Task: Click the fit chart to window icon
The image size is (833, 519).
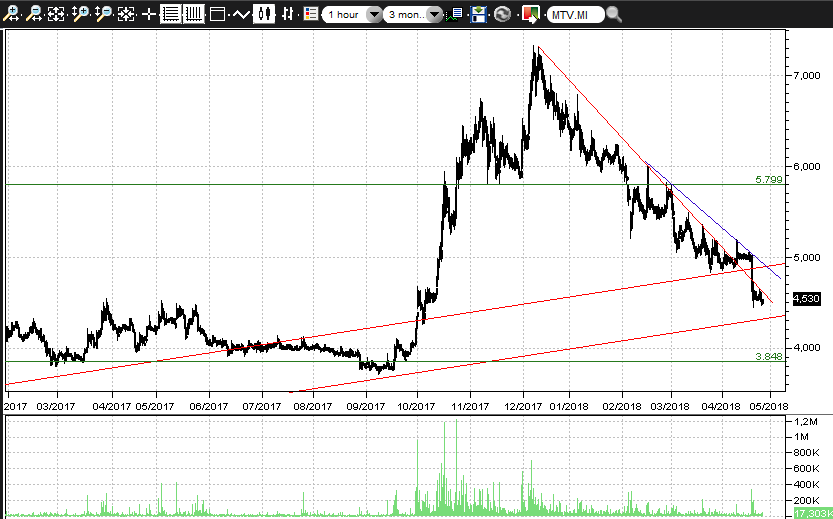Action: 56,14
